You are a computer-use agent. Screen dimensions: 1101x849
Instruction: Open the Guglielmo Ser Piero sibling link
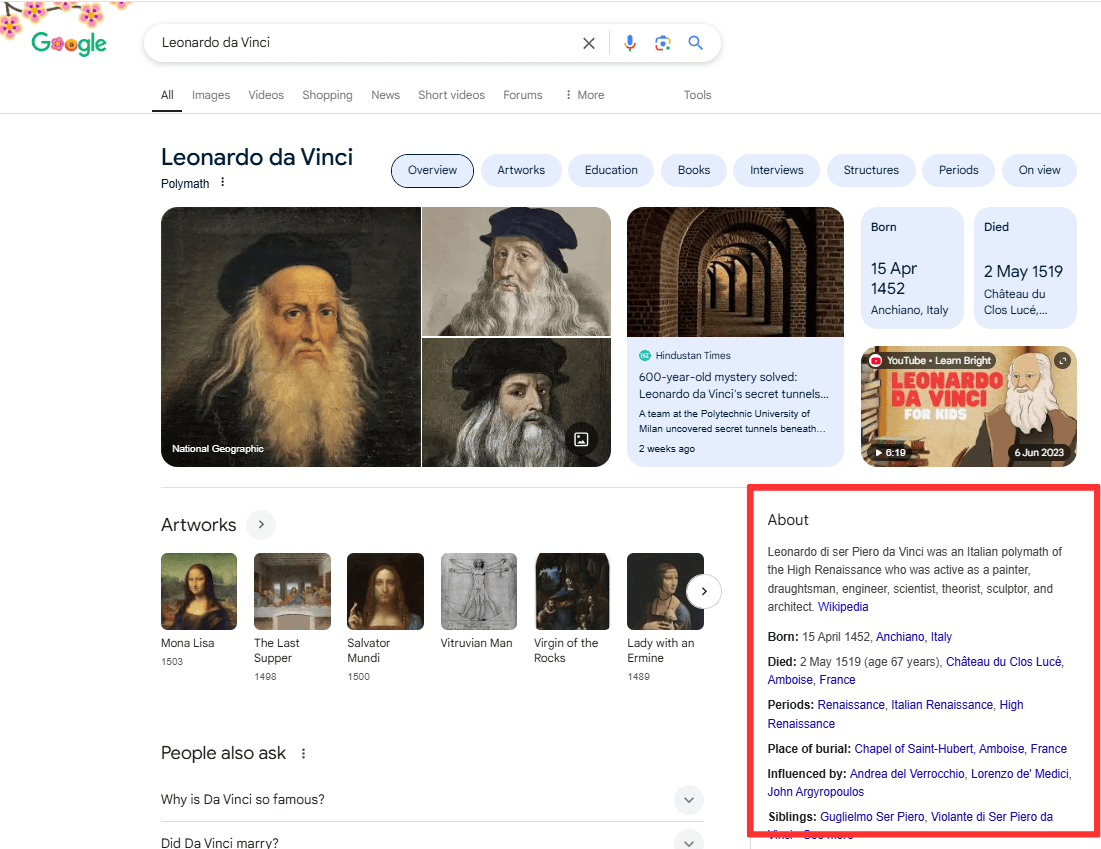click(x=872, y=817)
